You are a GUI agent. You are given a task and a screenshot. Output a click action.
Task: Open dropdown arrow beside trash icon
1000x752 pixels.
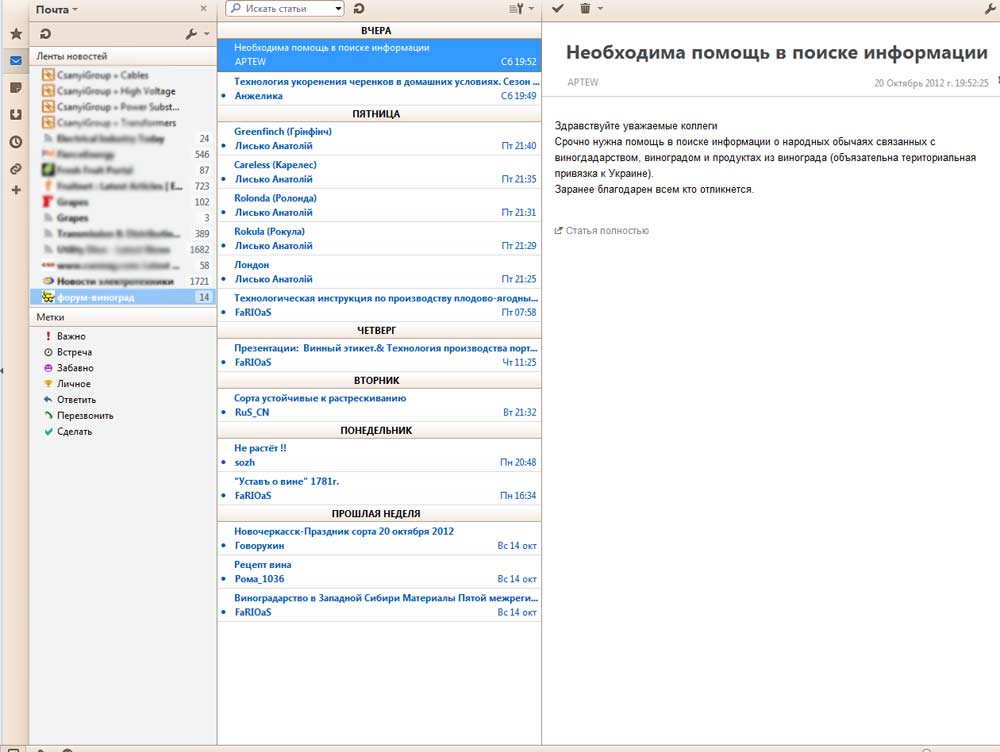[x=600, y=9]
